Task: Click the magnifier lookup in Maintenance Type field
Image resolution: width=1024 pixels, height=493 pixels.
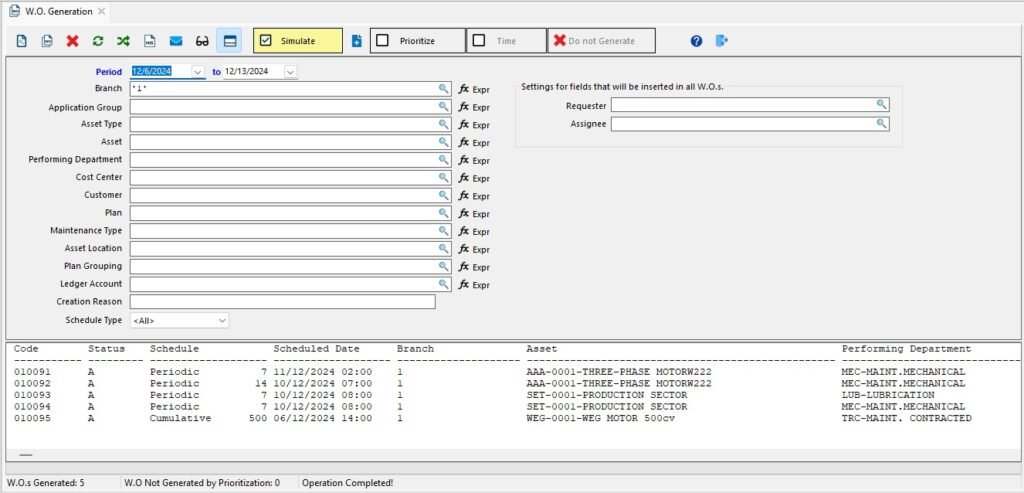Action: tap(443, 231)
